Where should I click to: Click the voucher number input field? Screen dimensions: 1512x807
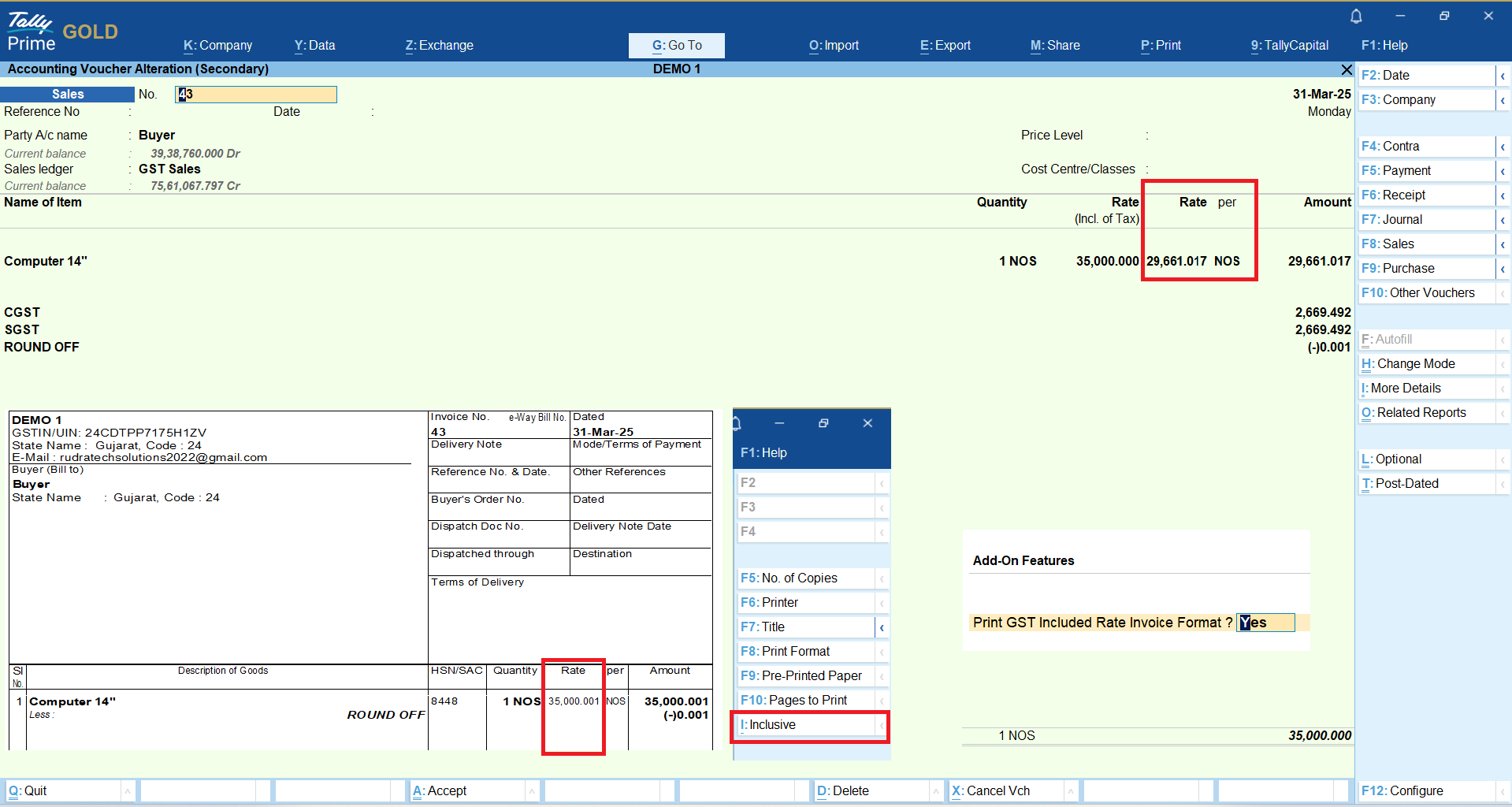(256, 95)
